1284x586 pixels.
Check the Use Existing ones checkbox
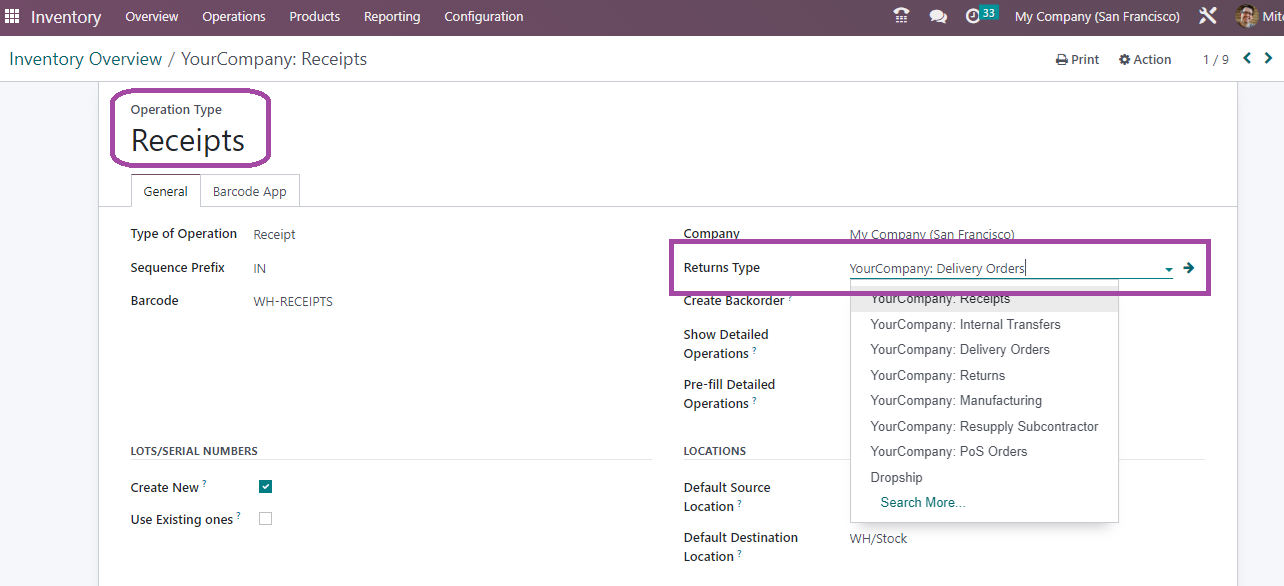coord(265,518)
